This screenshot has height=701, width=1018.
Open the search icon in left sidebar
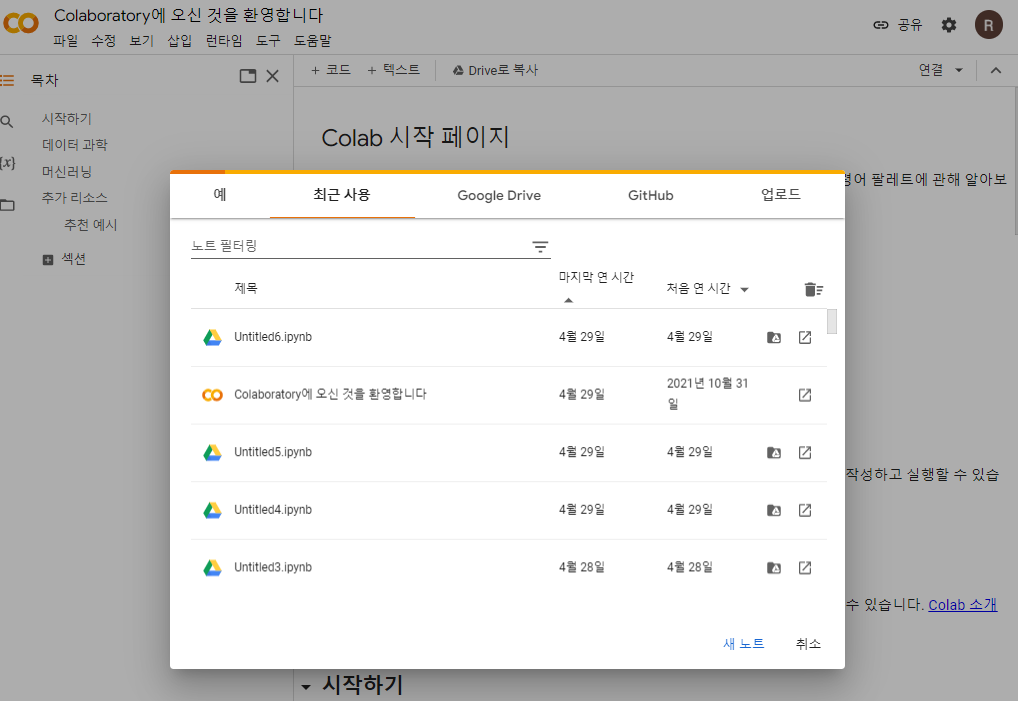tap(7, 121)
